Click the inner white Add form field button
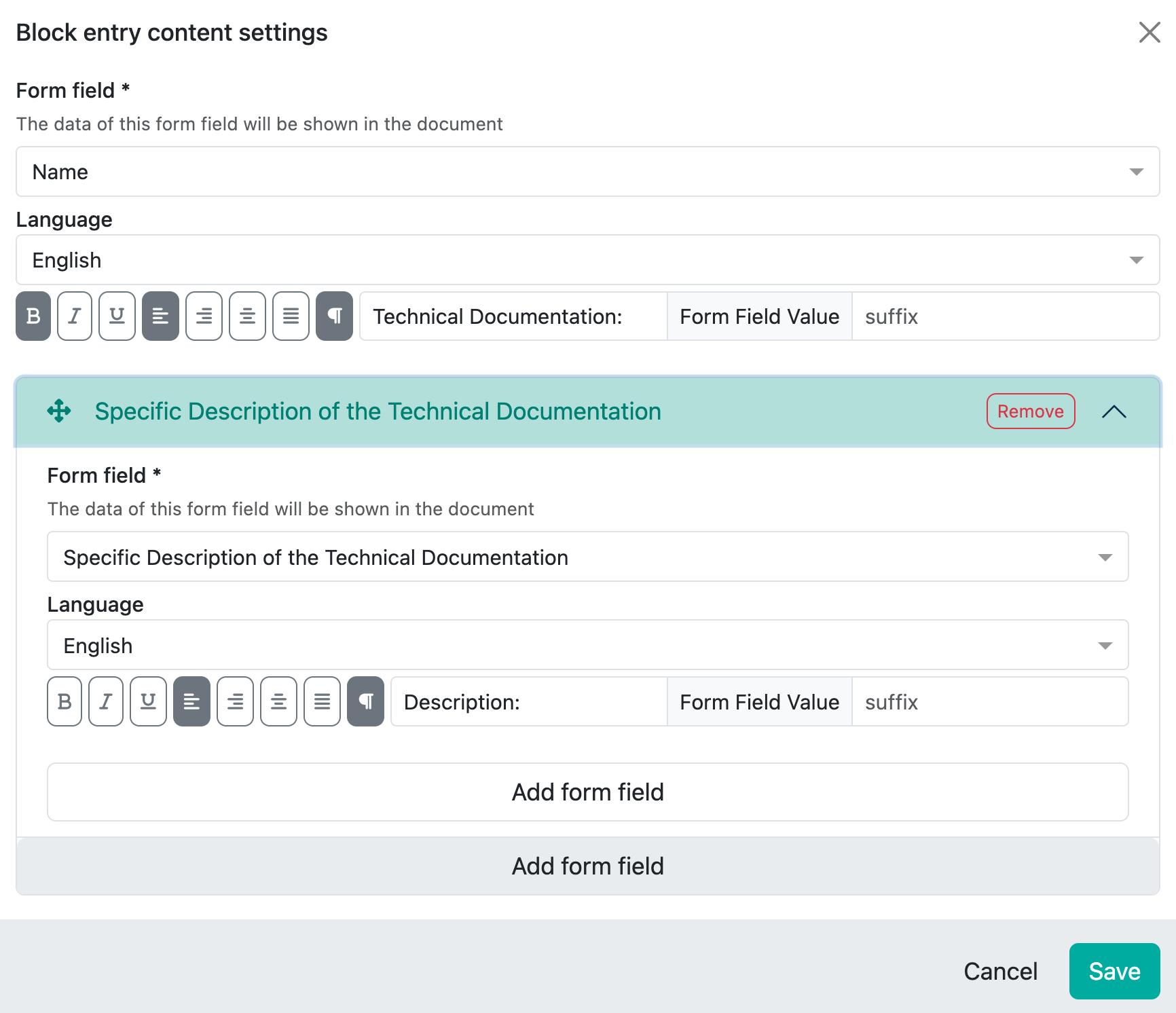Viewport: 1176px width, 1013px height. coord(588,792)
